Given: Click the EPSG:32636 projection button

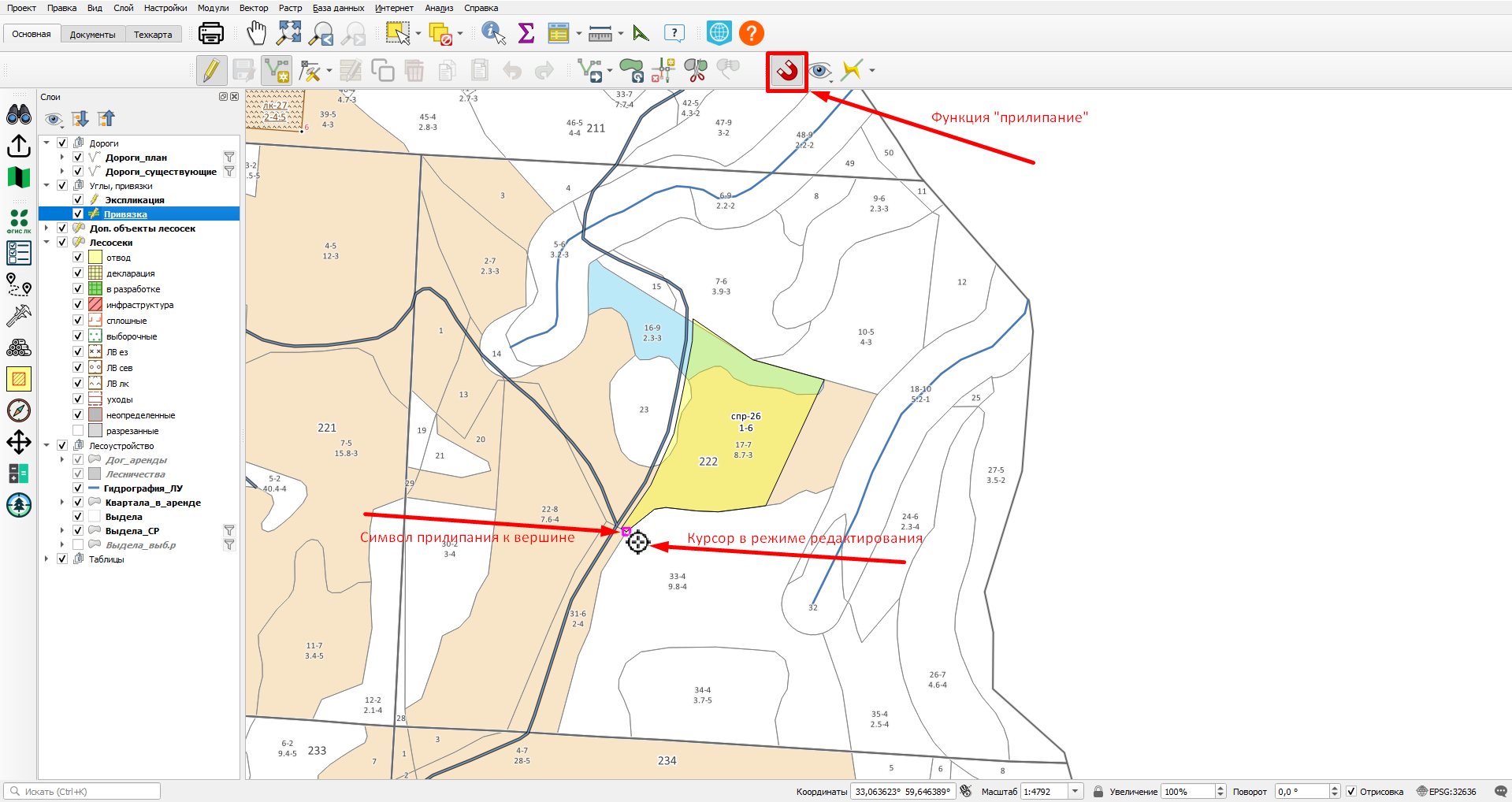Looking at the screenshot, I should pos(1447,792).
